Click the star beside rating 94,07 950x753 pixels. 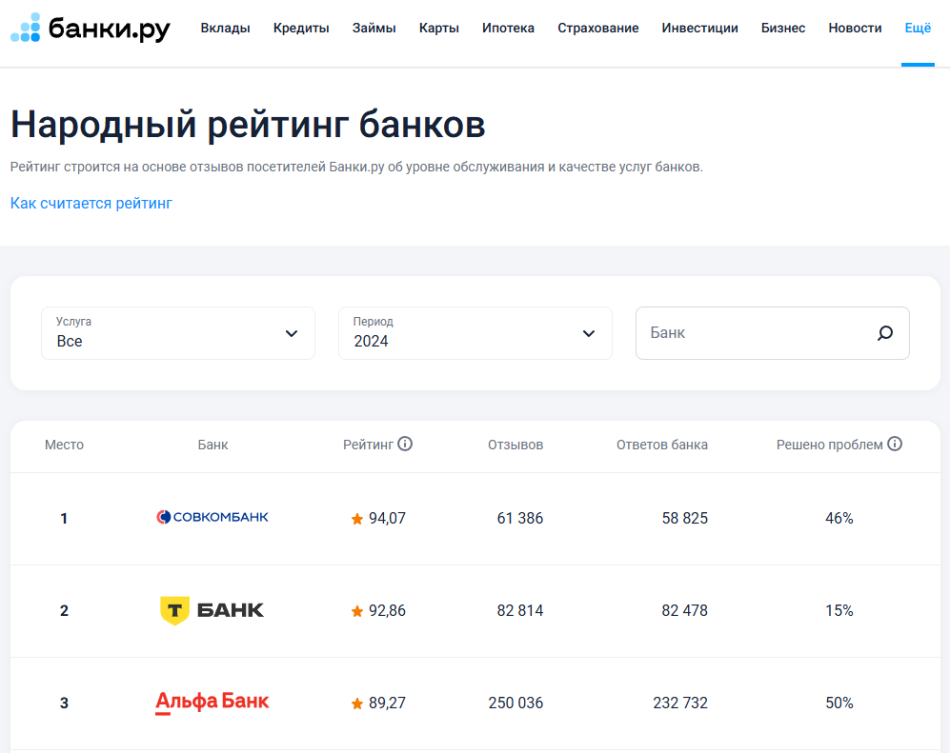[357, 519]
